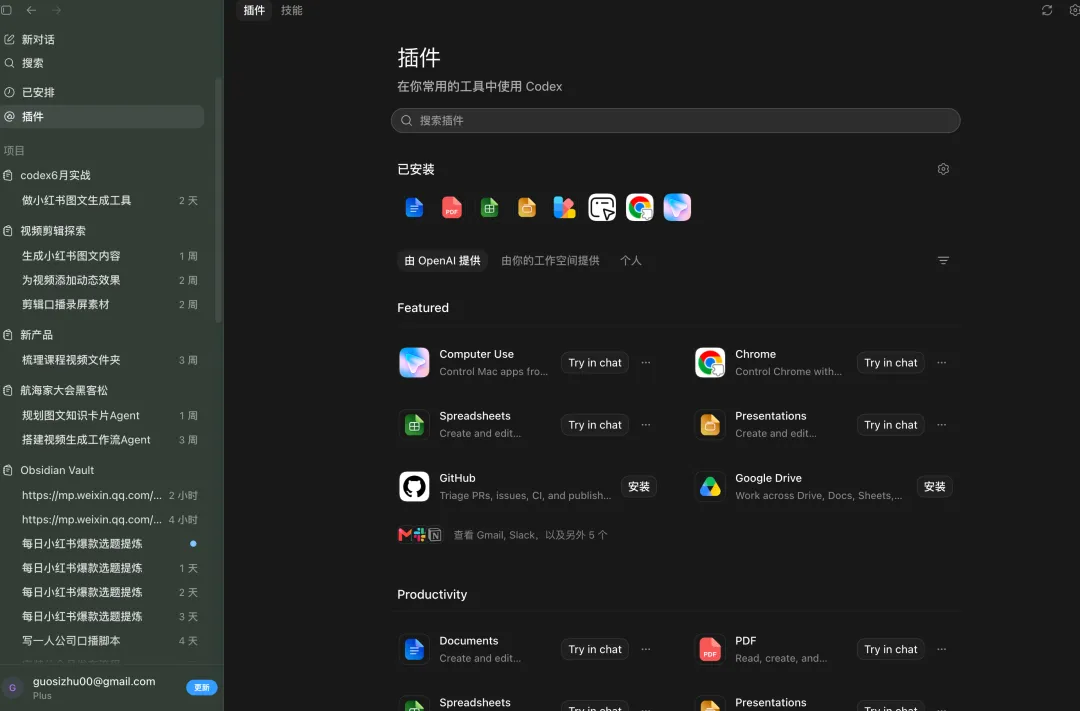Toggle the sidebar panel icon
Viewport: 1080px width, 711px height.
pyautogui.click(x=7, y=10)
